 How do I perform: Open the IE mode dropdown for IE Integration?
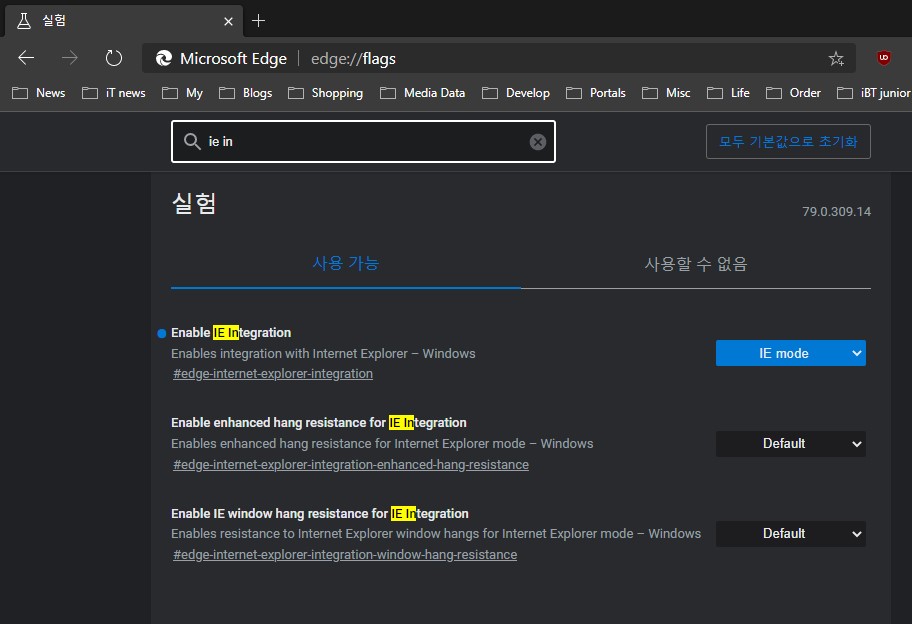790,353
